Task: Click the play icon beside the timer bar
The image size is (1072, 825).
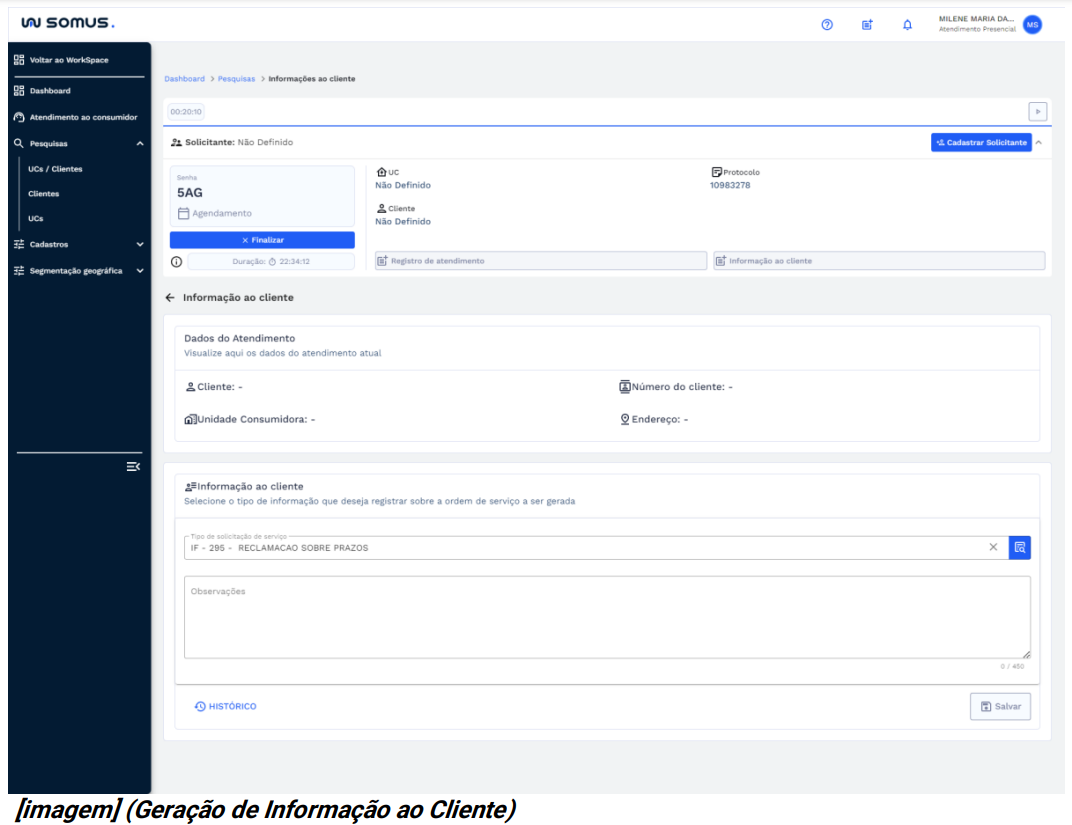Action: tap(1037, 112)
